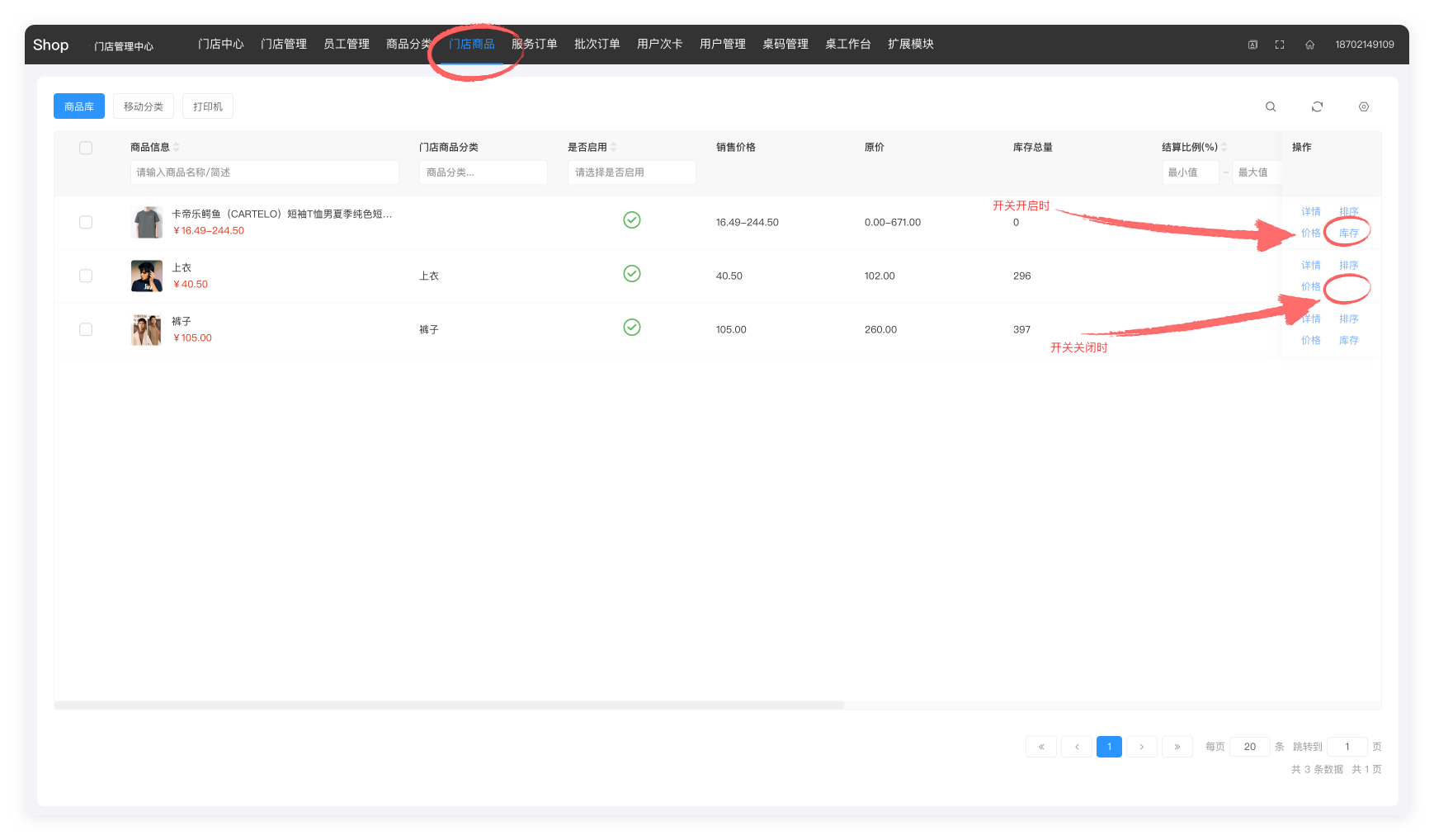Click the horizontal scrollbar below the table
Screen dimensions: 1434x840
(x=449, y=706)
